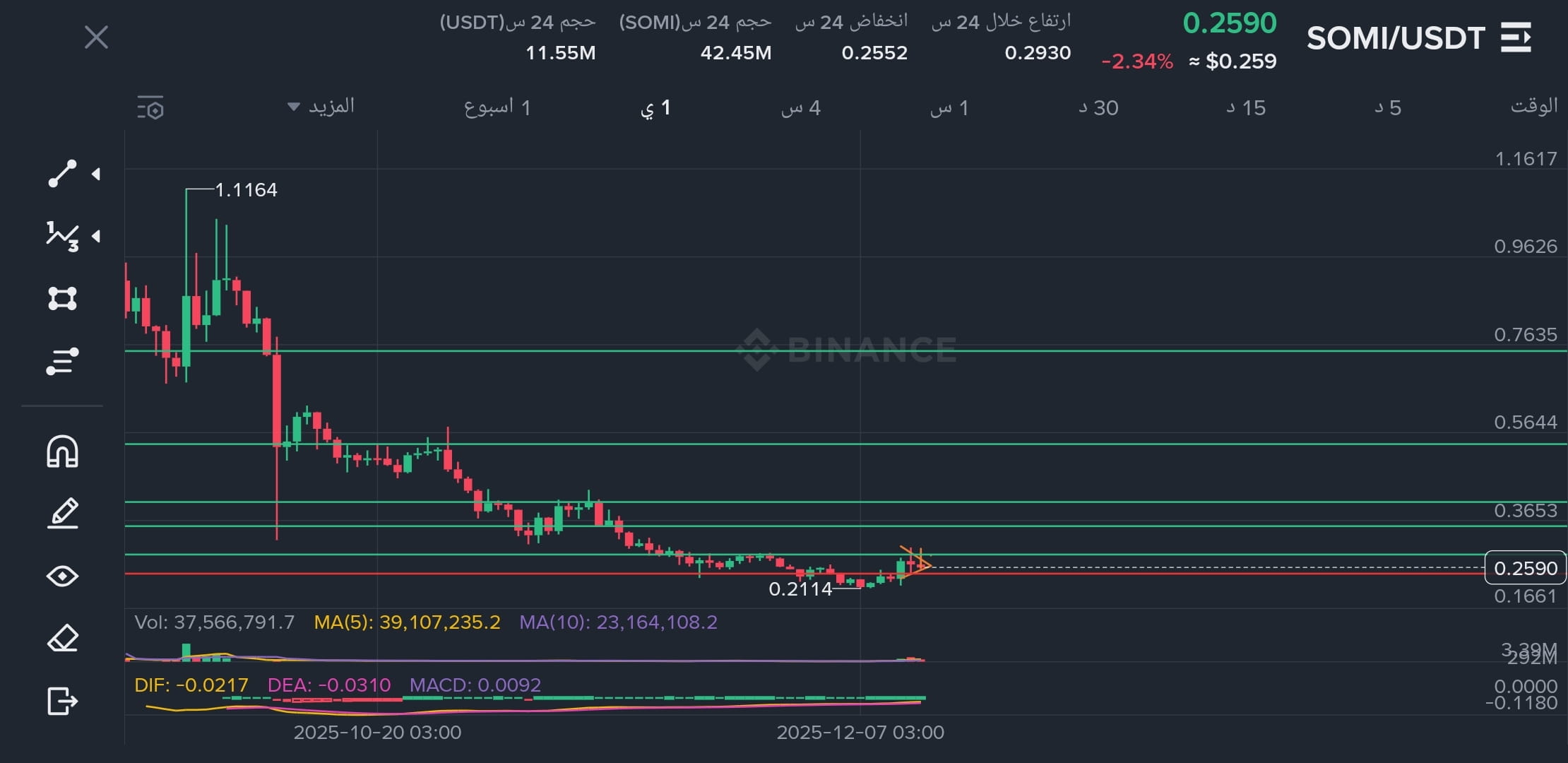
Task: Select the الوقت (Time) line chart view
Action: click(x=1534, y=107)
